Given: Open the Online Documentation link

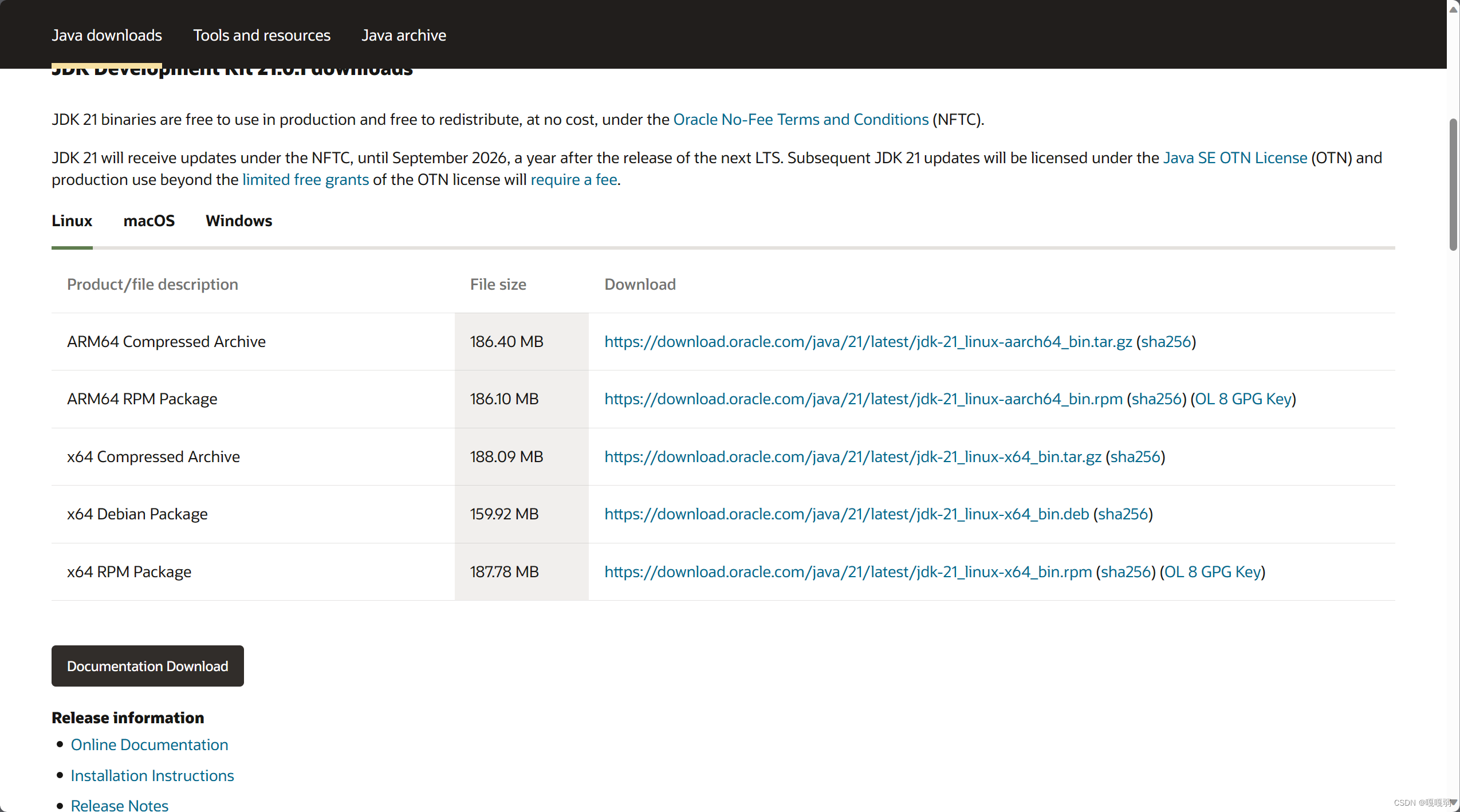Looking at the screenshot, I should [149, 745].
